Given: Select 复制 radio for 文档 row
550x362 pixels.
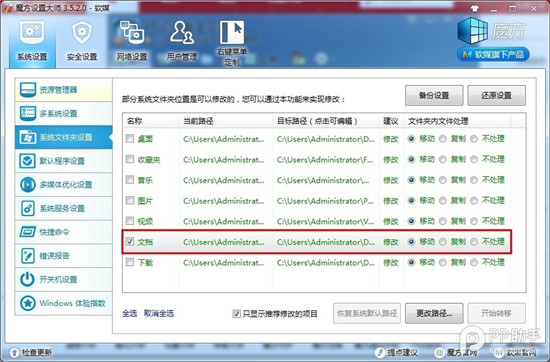Looking at the screenshot, I should point(443,242).
